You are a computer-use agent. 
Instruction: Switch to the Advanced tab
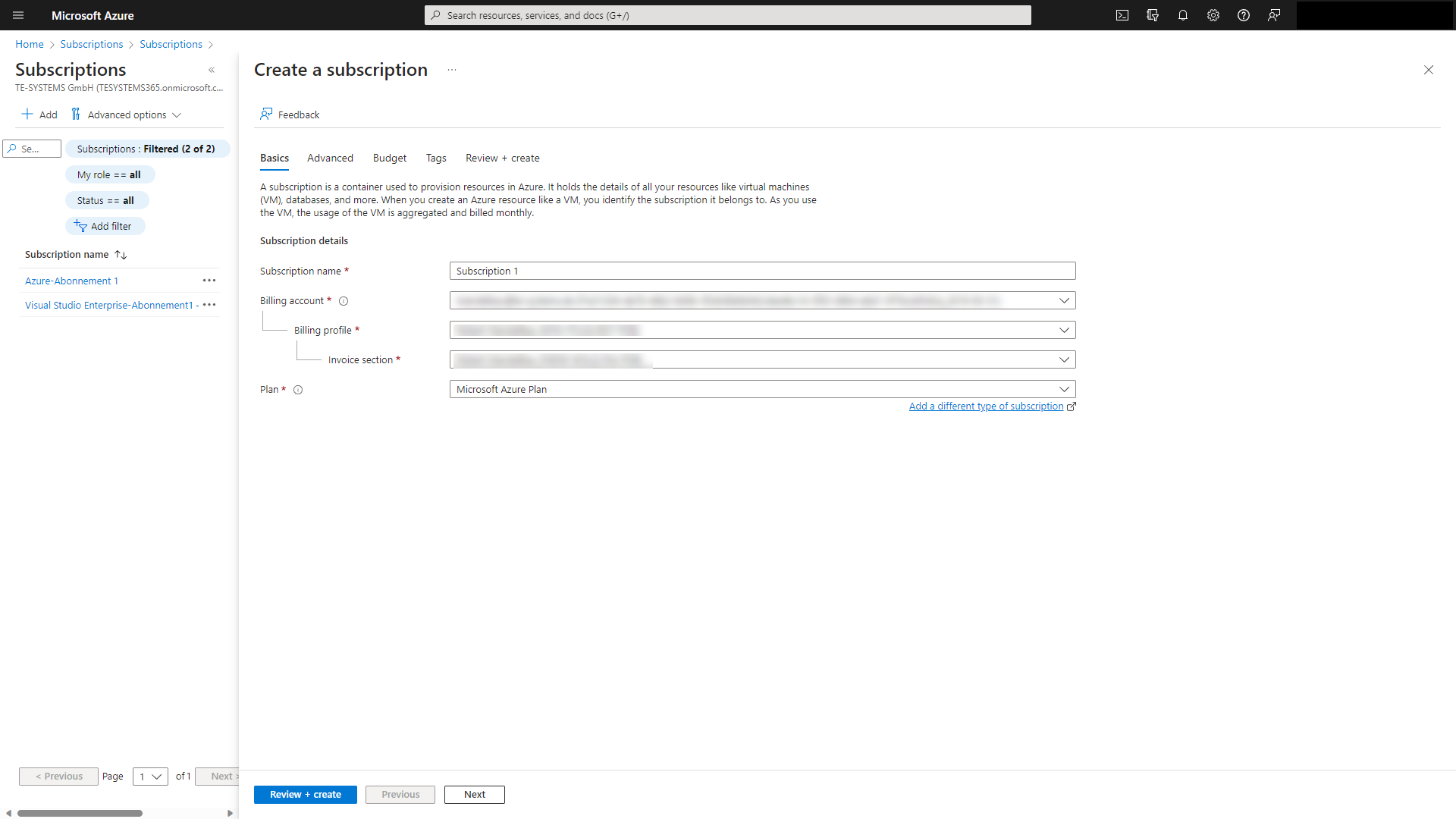tap(330, 158)
